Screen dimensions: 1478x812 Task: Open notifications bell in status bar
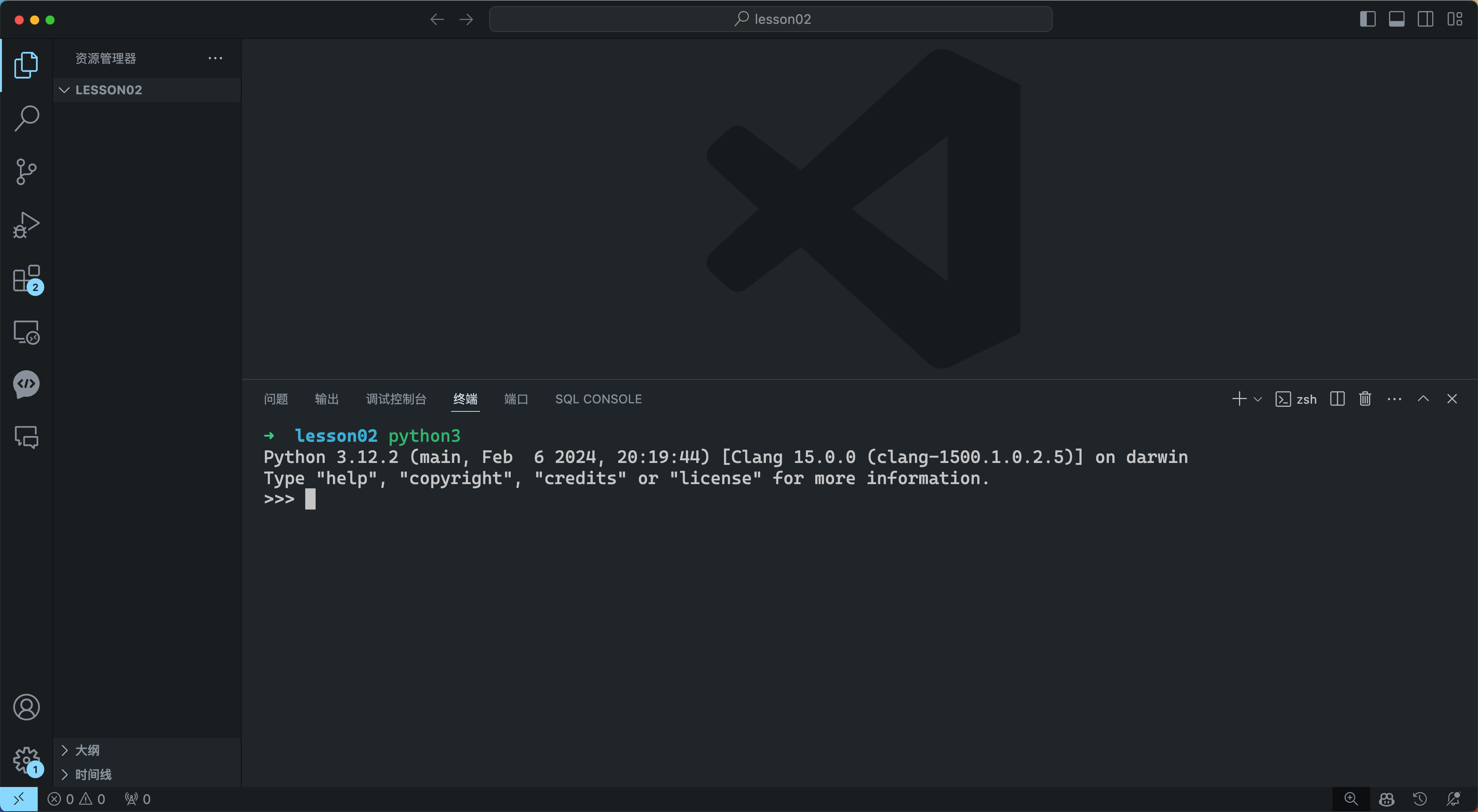pyautogui.click(x=1453, y=799)
